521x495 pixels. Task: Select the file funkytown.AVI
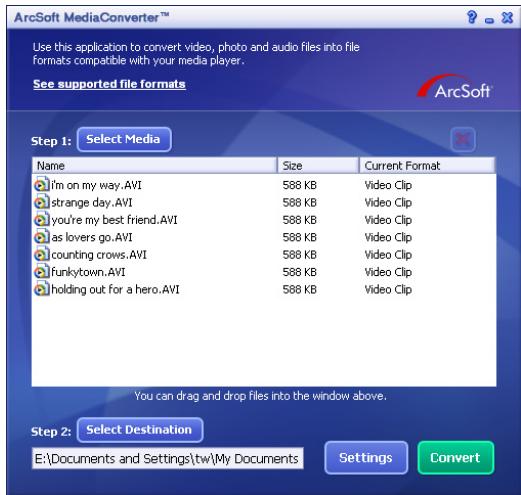pos(88,272)
